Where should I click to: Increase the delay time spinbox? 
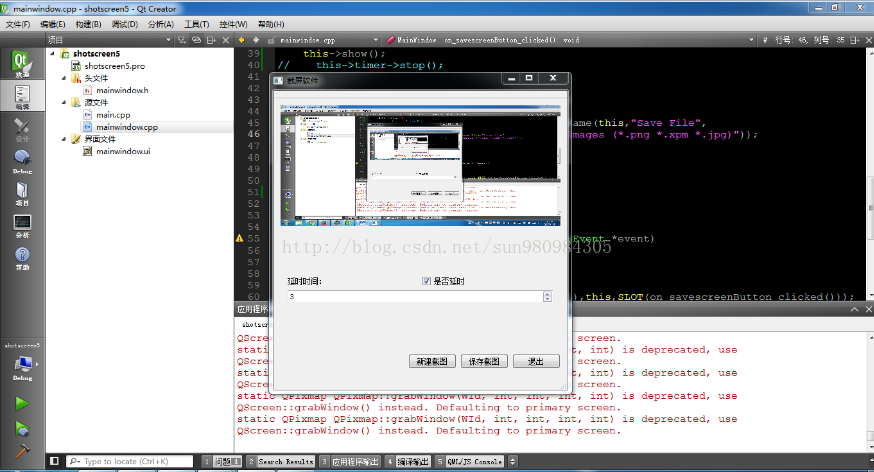click(x=547, y=294)
